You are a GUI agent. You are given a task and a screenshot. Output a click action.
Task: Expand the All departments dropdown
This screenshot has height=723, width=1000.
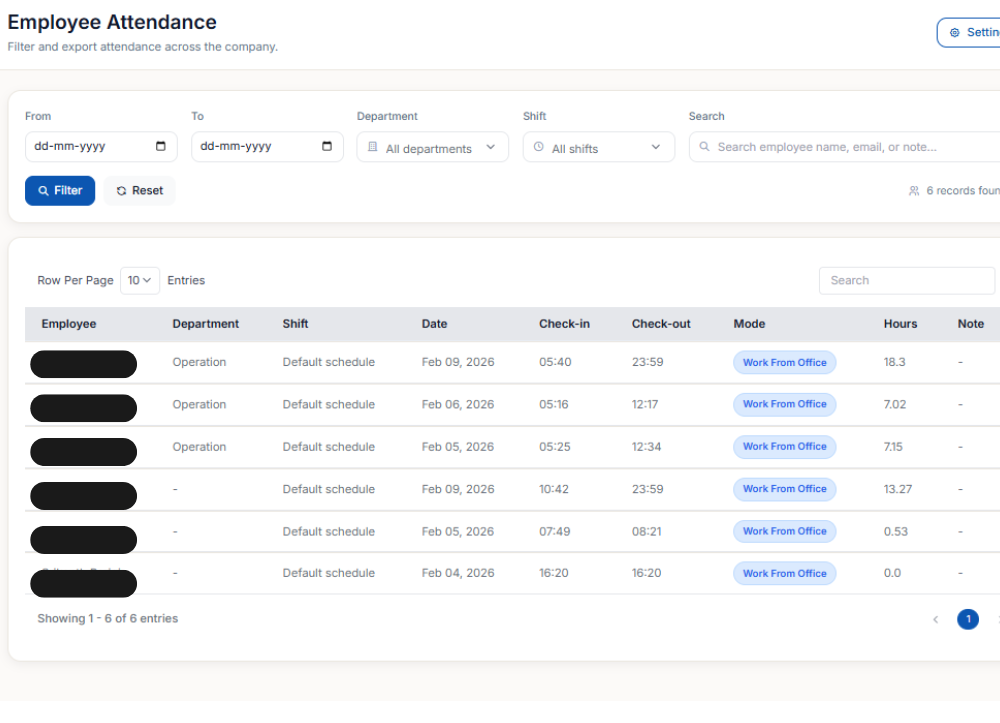[432, 148]
